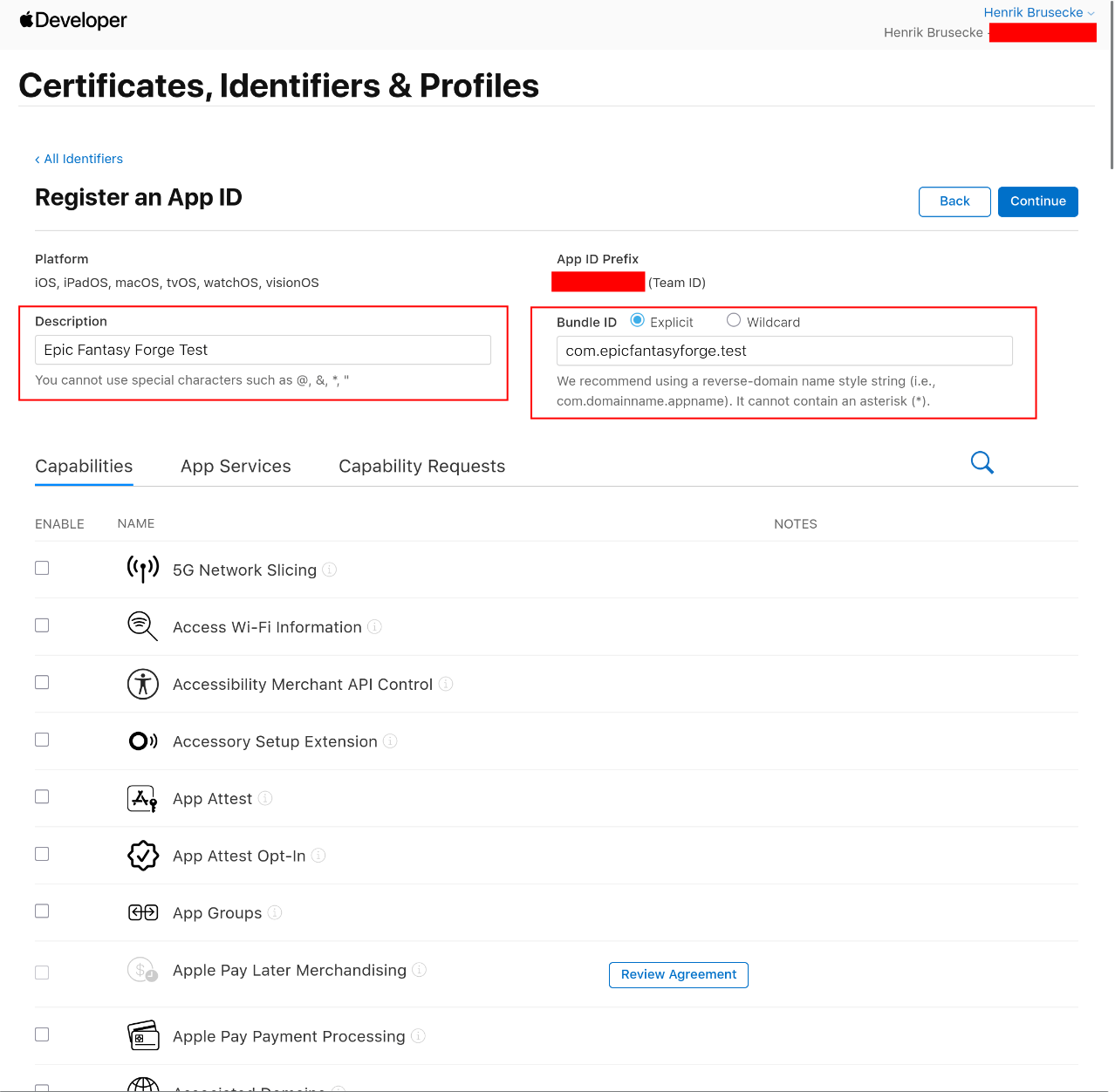Screen dimensions: 1115x1092
Task: Click the Apple Pay Payment Processing icon
Action: coord(143,1035)
